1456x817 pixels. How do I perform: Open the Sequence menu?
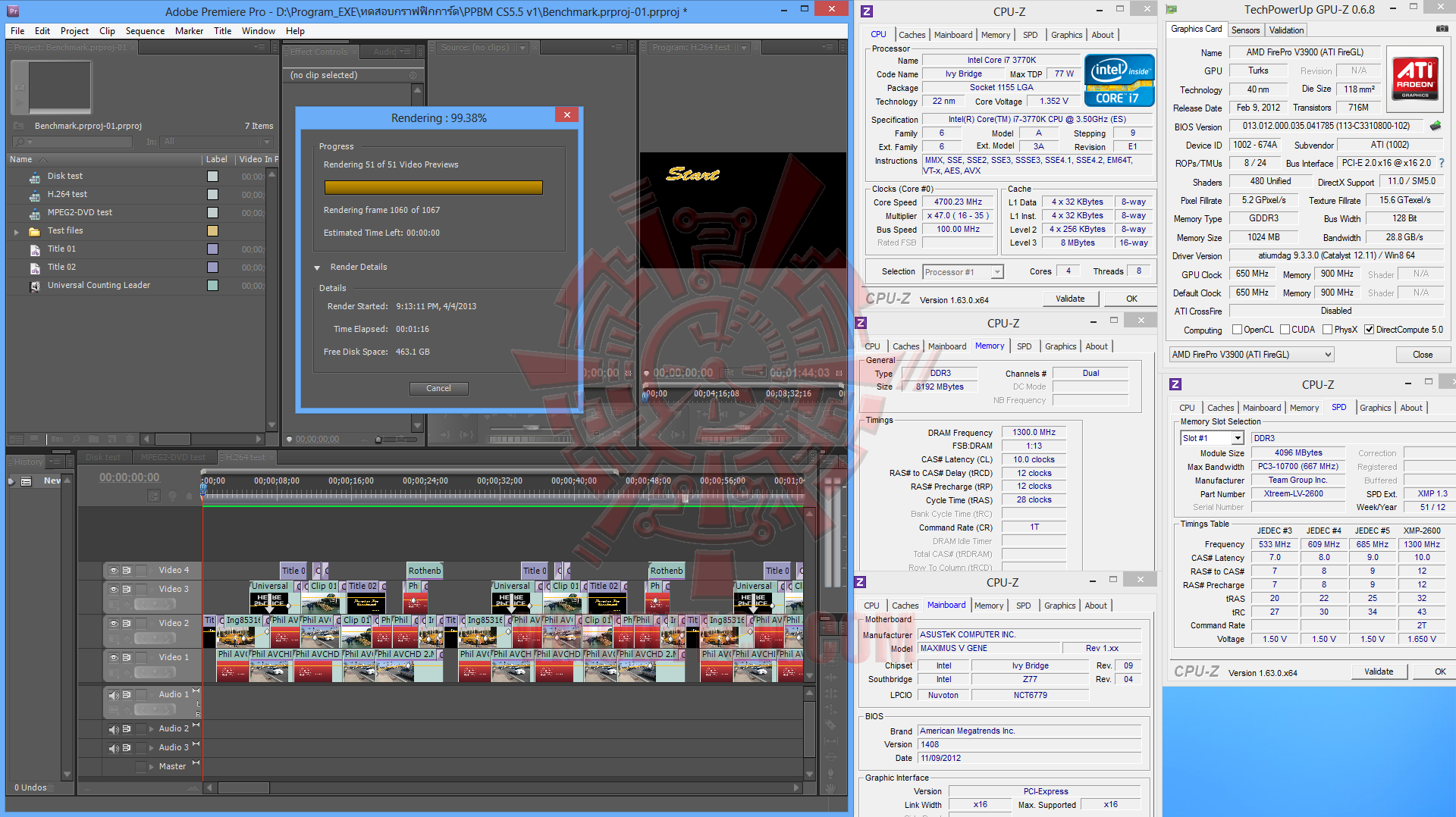coord(145,31)
